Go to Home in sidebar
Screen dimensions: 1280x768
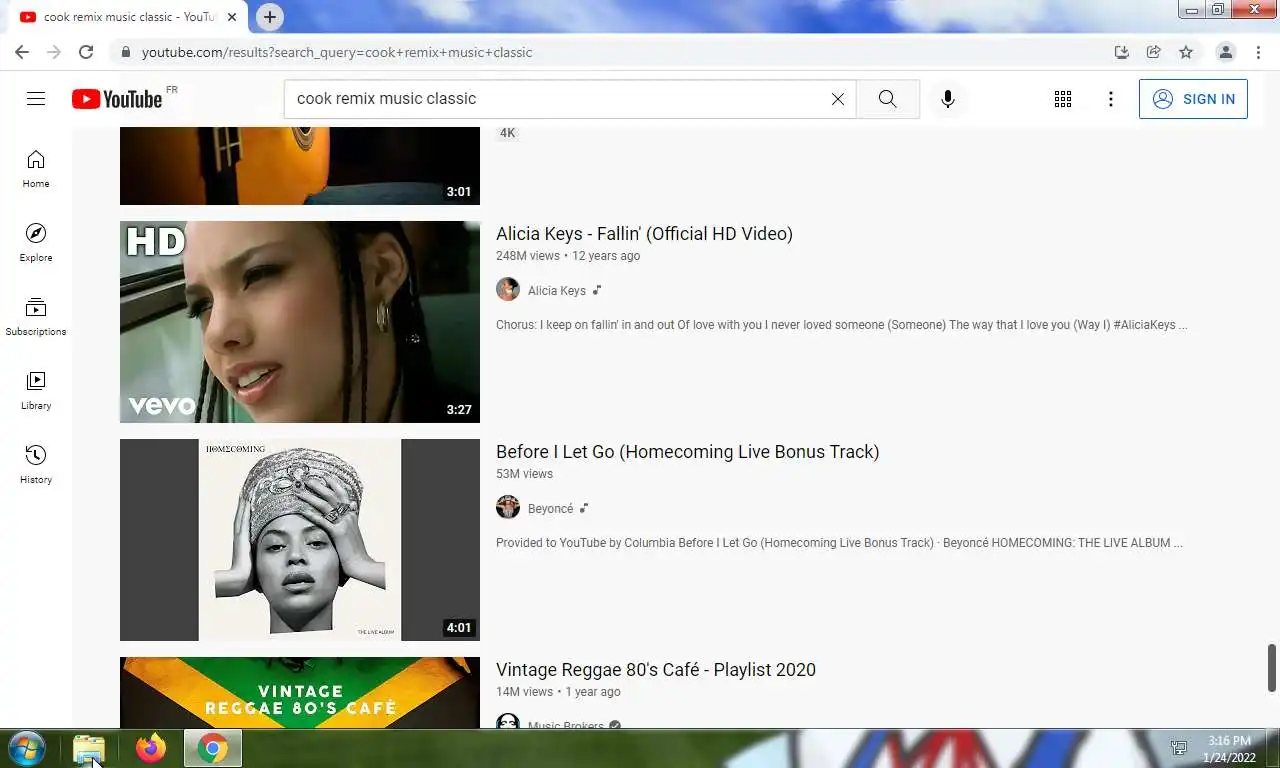coord(36,169)
